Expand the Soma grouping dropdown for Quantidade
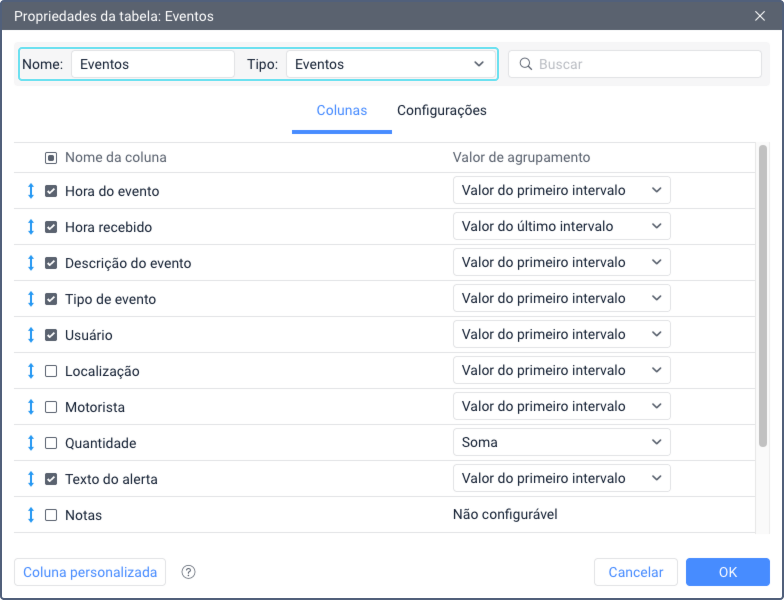 click(x=562, y=442)
